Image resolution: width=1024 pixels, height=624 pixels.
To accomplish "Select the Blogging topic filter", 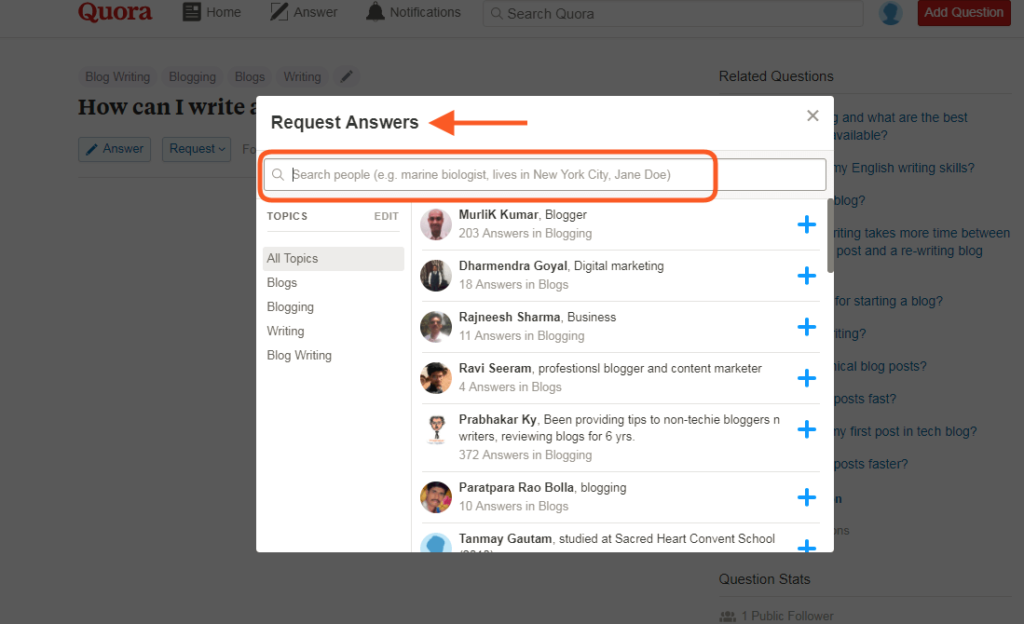I will 290,307.
